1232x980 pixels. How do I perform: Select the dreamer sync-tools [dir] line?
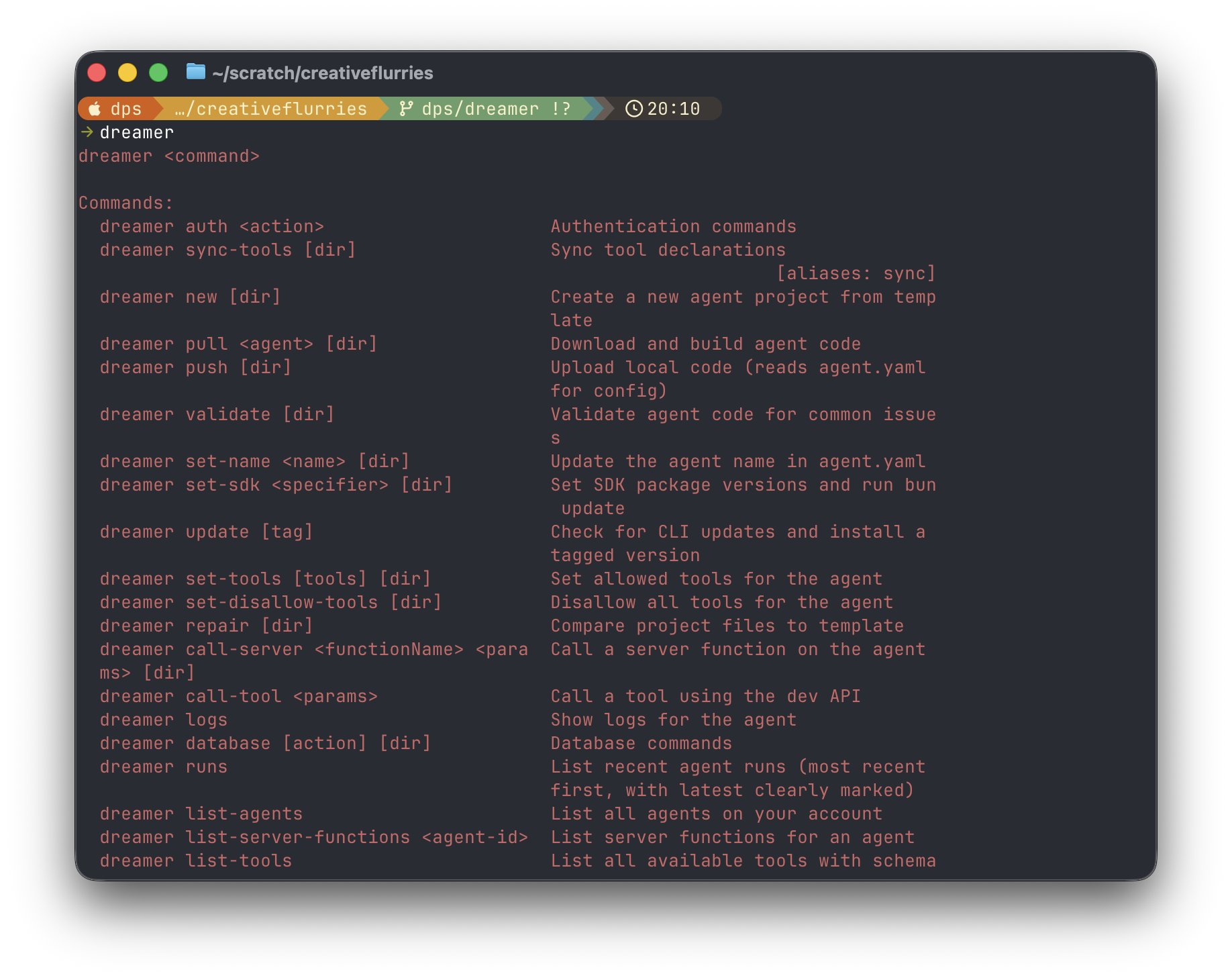click(x=227, y=250)
